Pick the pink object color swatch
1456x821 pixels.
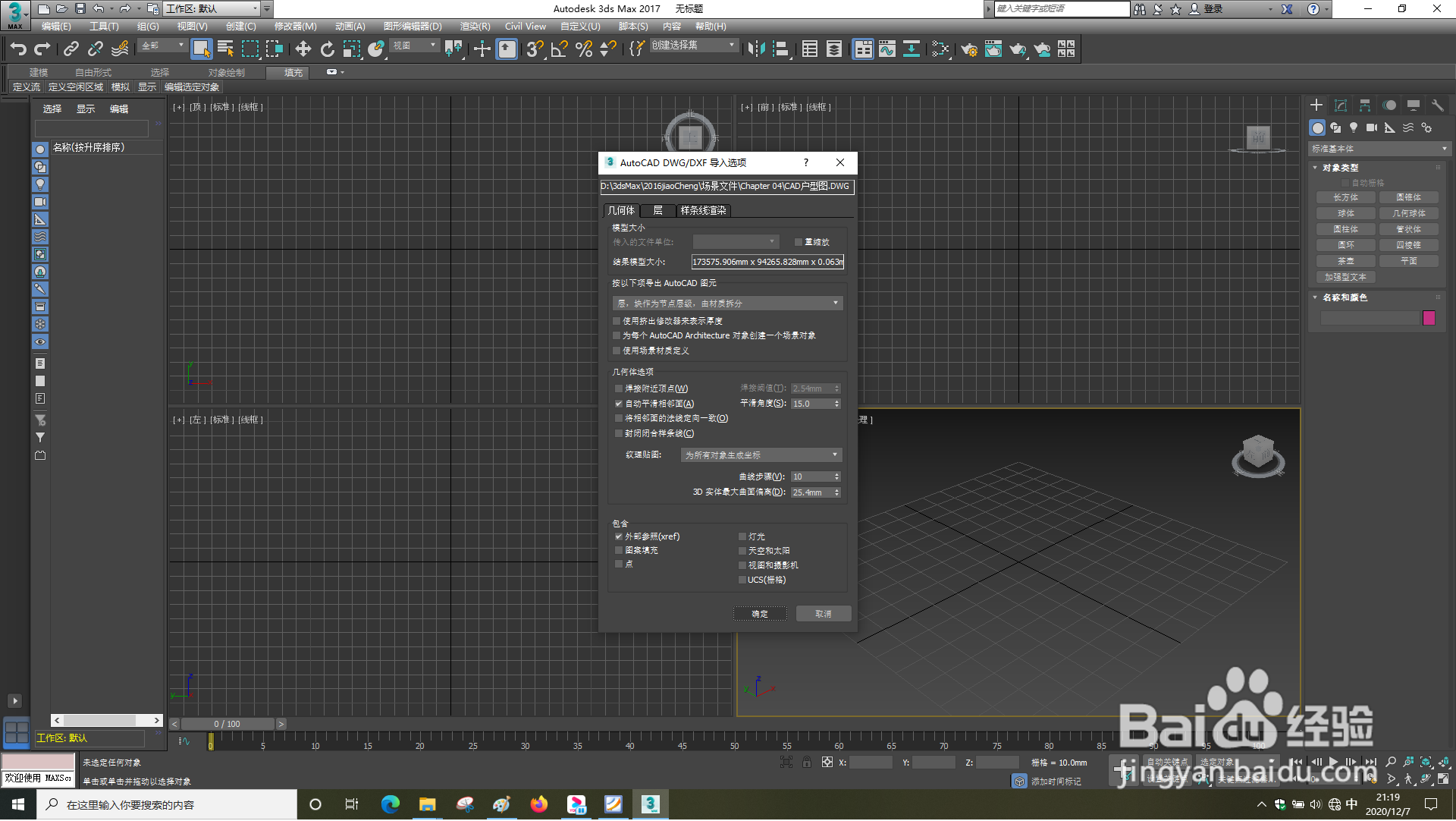point(1429,318)
